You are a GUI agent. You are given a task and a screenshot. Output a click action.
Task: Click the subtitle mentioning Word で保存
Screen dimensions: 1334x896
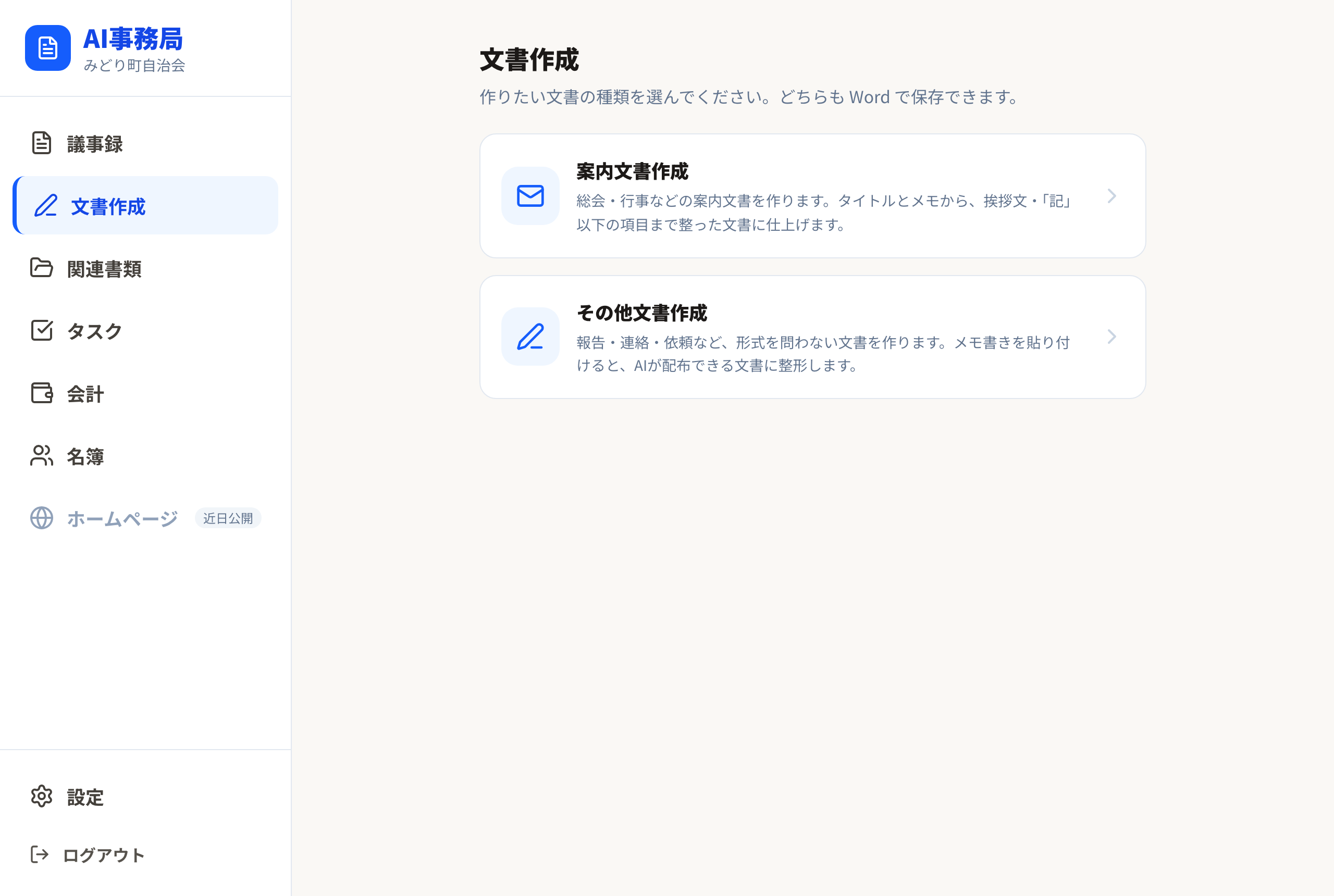[749, 97]
